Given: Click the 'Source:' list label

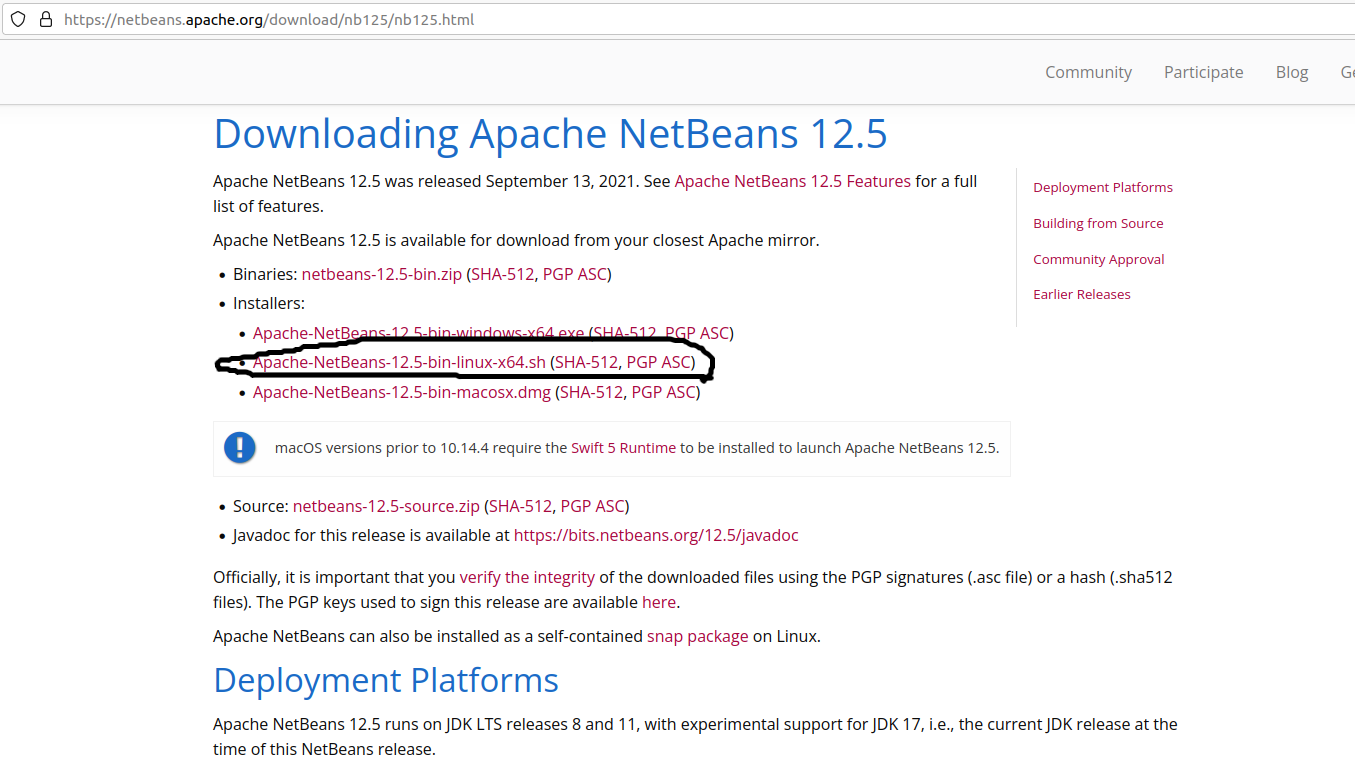Looking at the screenshot, I should click(x=261, y=506).
